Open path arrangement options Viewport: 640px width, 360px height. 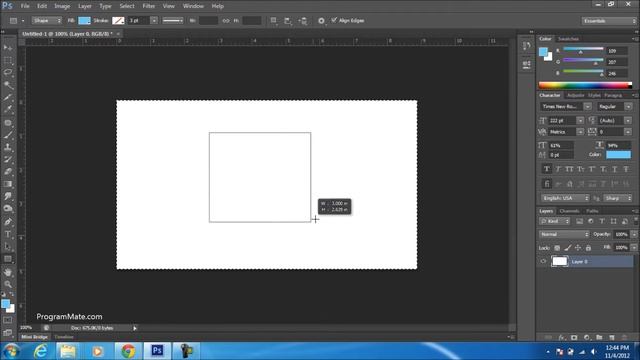click(303, 20)
